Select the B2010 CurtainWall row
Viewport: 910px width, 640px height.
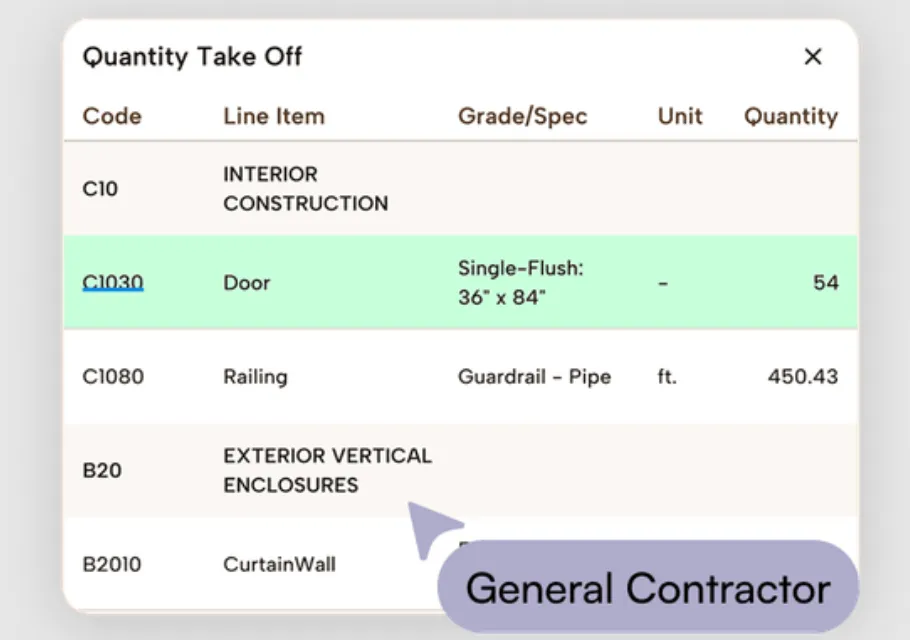279,565
